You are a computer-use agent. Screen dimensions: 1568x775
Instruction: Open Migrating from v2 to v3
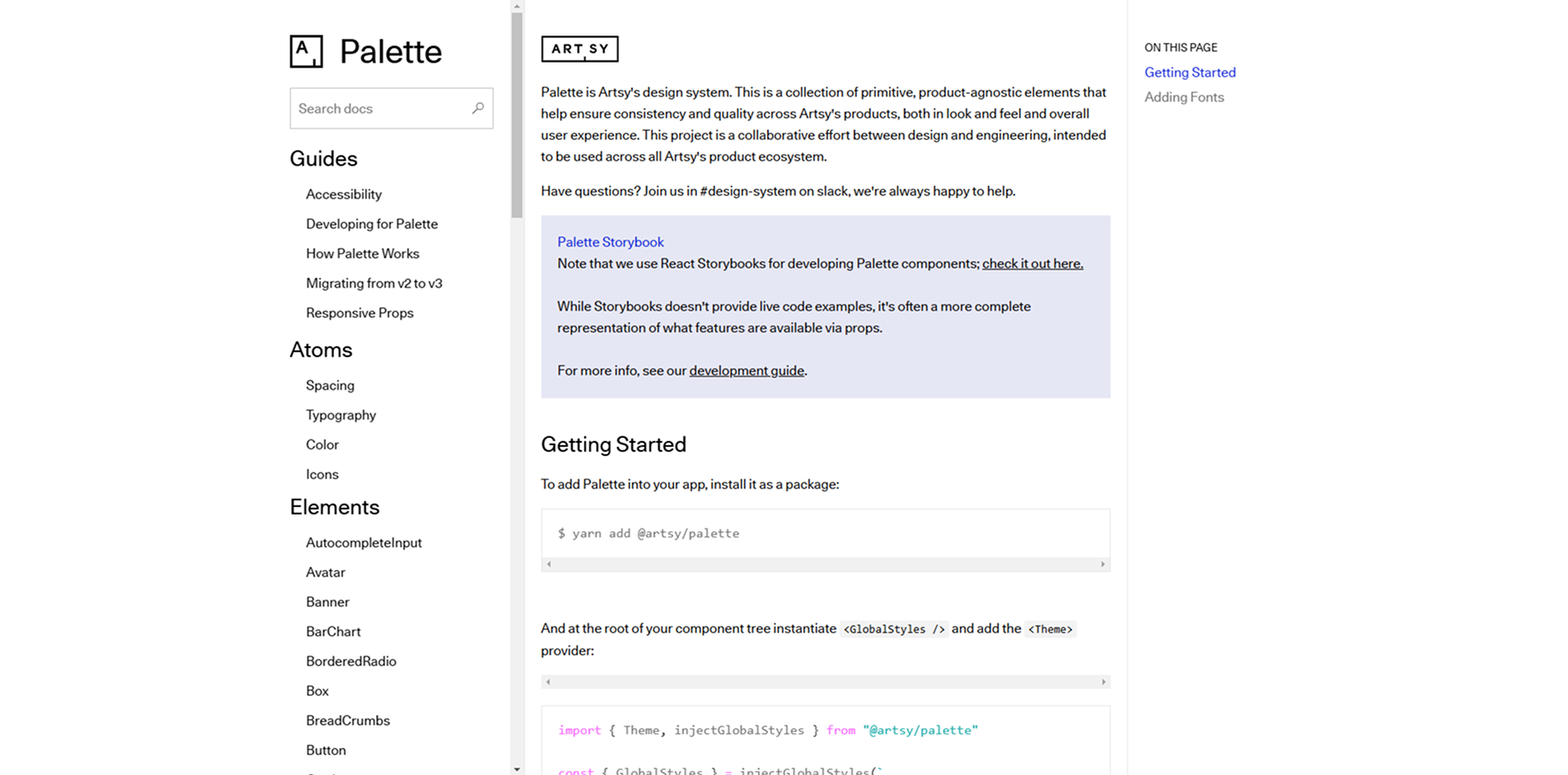click(374, 284)
